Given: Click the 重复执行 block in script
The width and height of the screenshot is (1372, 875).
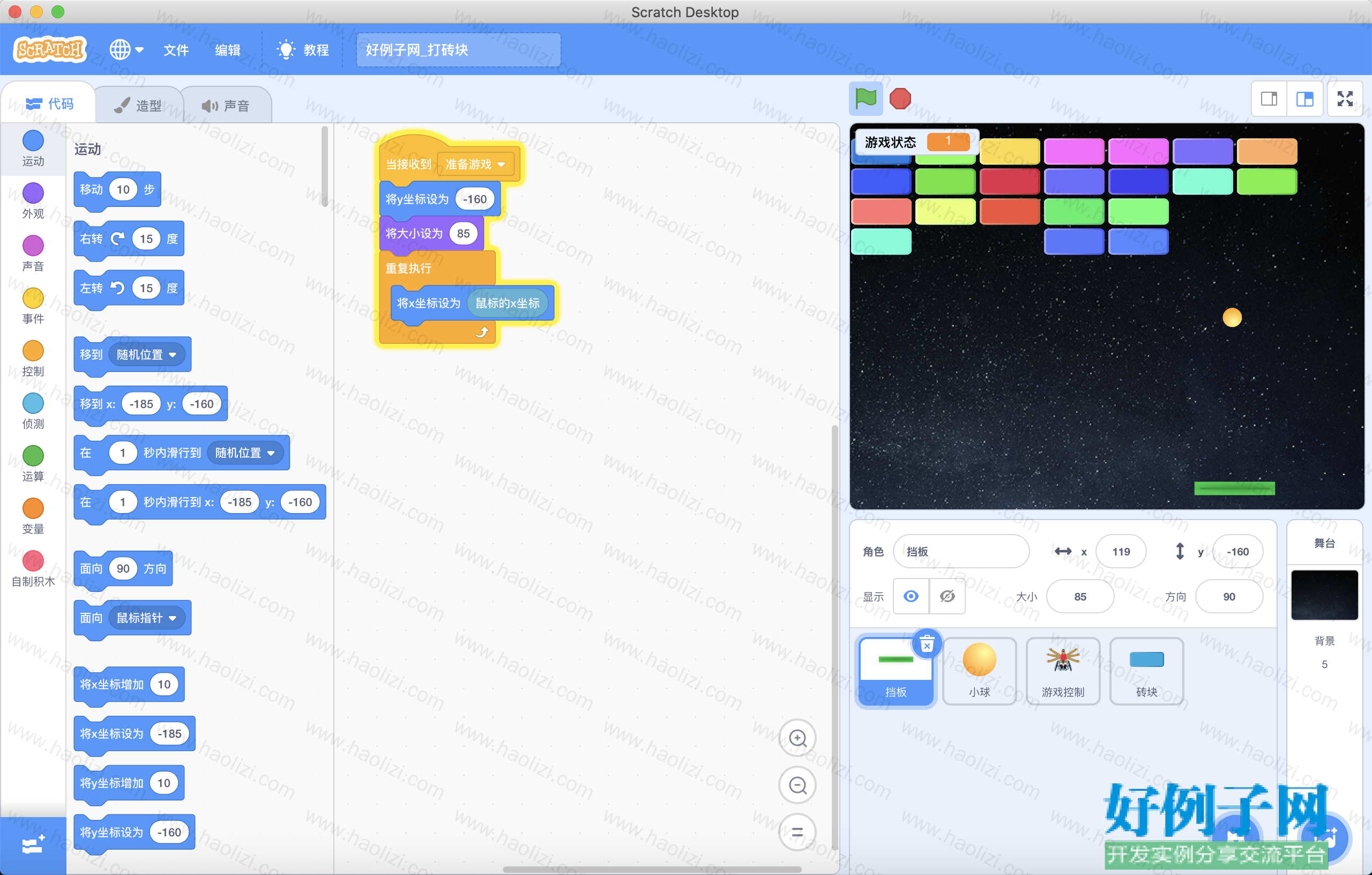Looking at the screenshot, I should (408, 268).
